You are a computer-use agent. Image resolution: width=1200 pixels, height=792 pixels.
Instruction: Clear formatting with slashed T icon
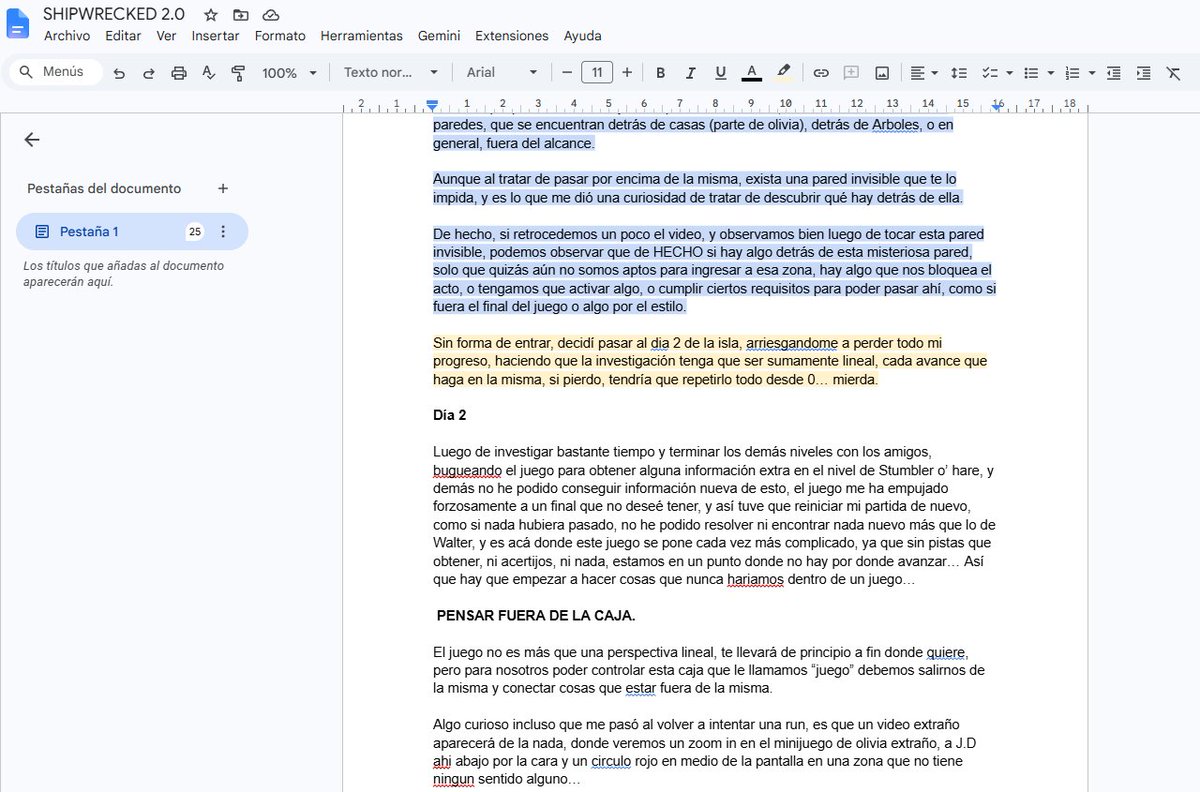click(x=1174, y=73)
